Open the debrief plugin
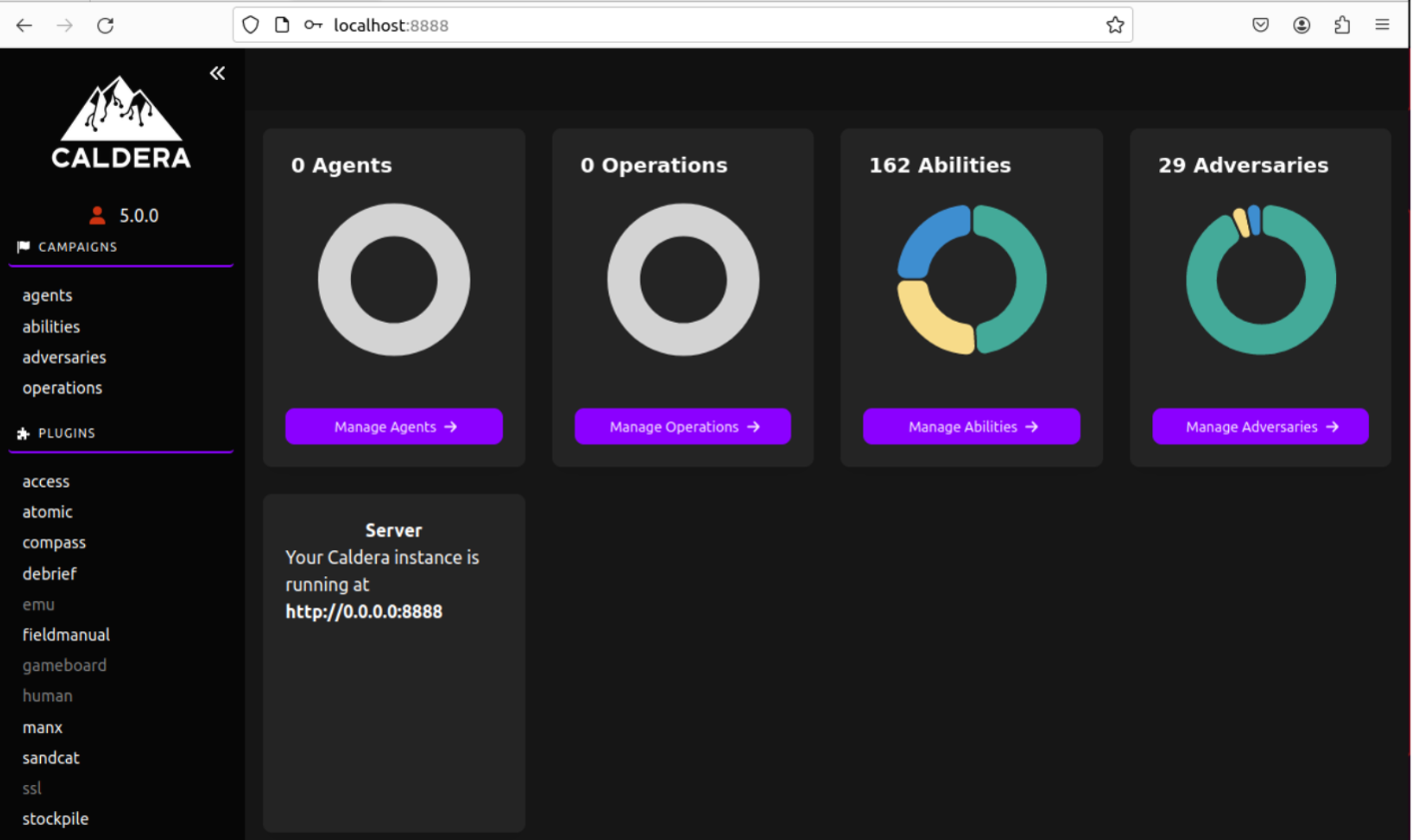 [49, 573]
